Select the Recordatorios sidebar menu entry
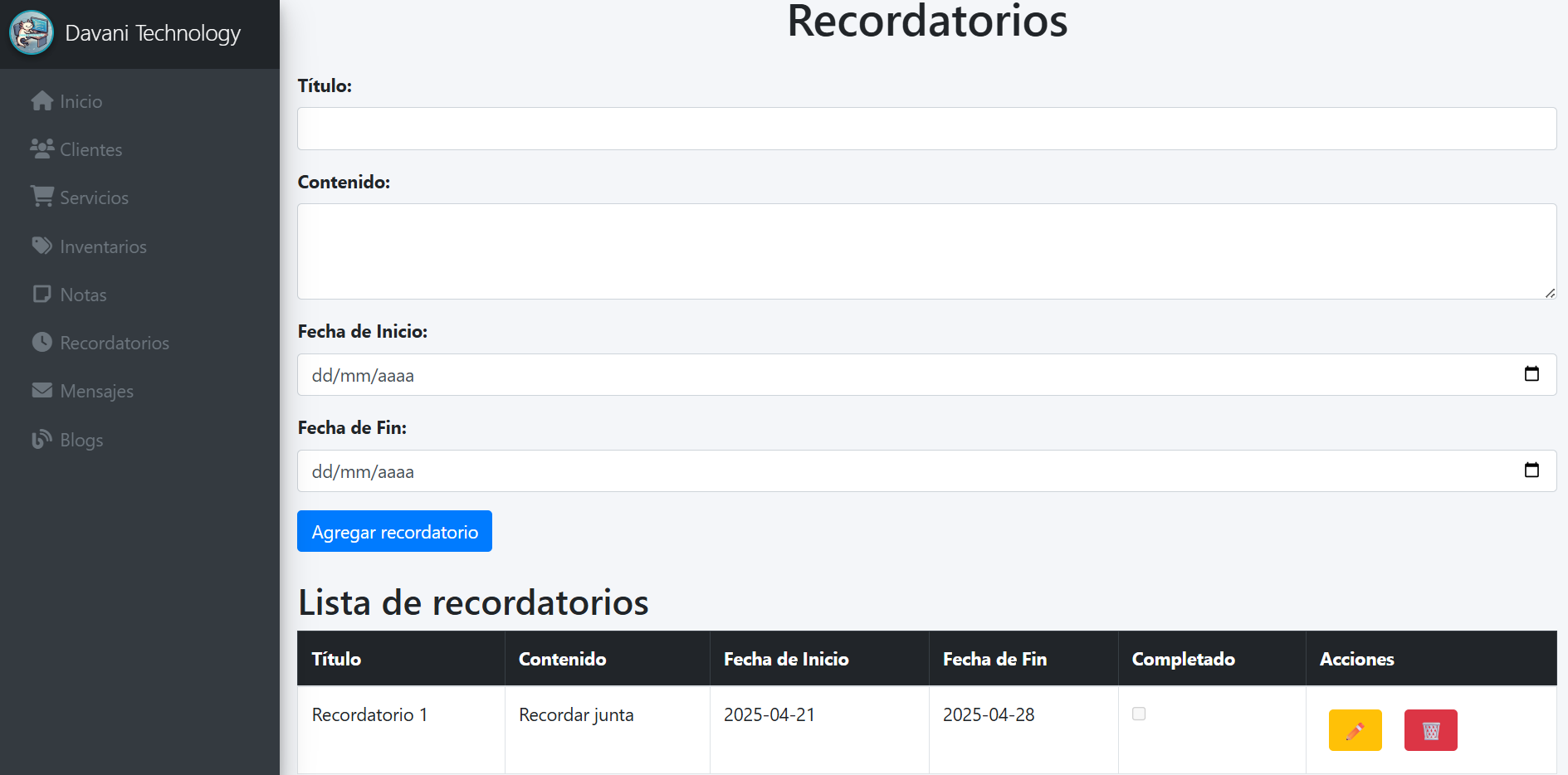 115,342
